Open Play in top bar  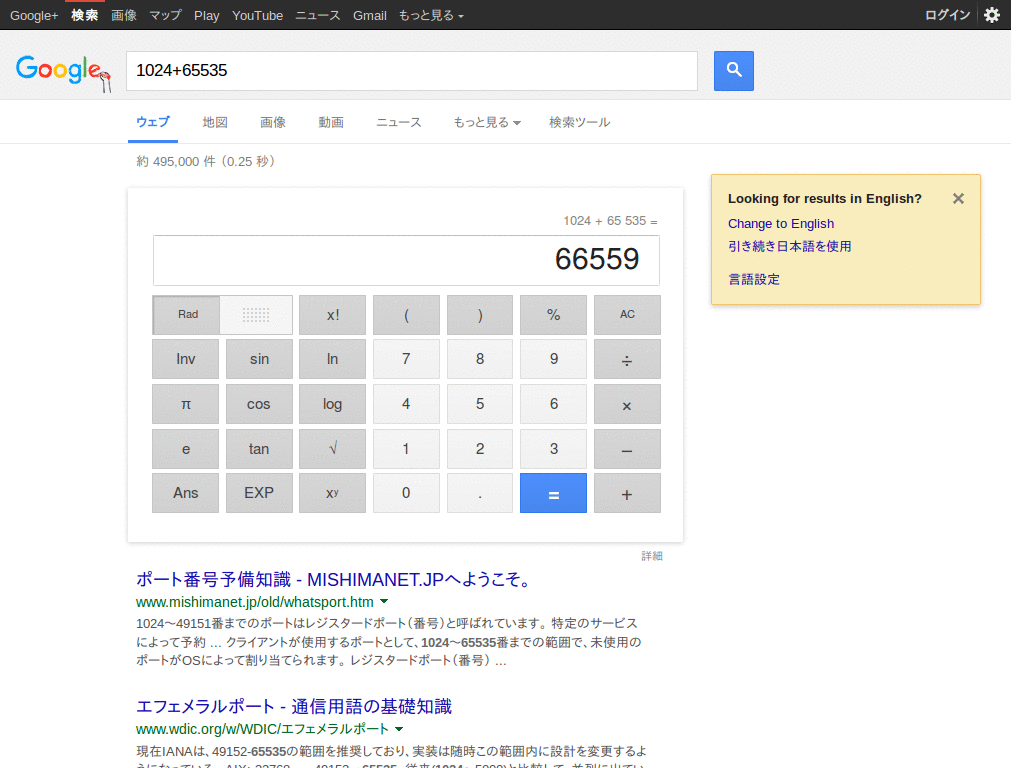click(206, 15)
